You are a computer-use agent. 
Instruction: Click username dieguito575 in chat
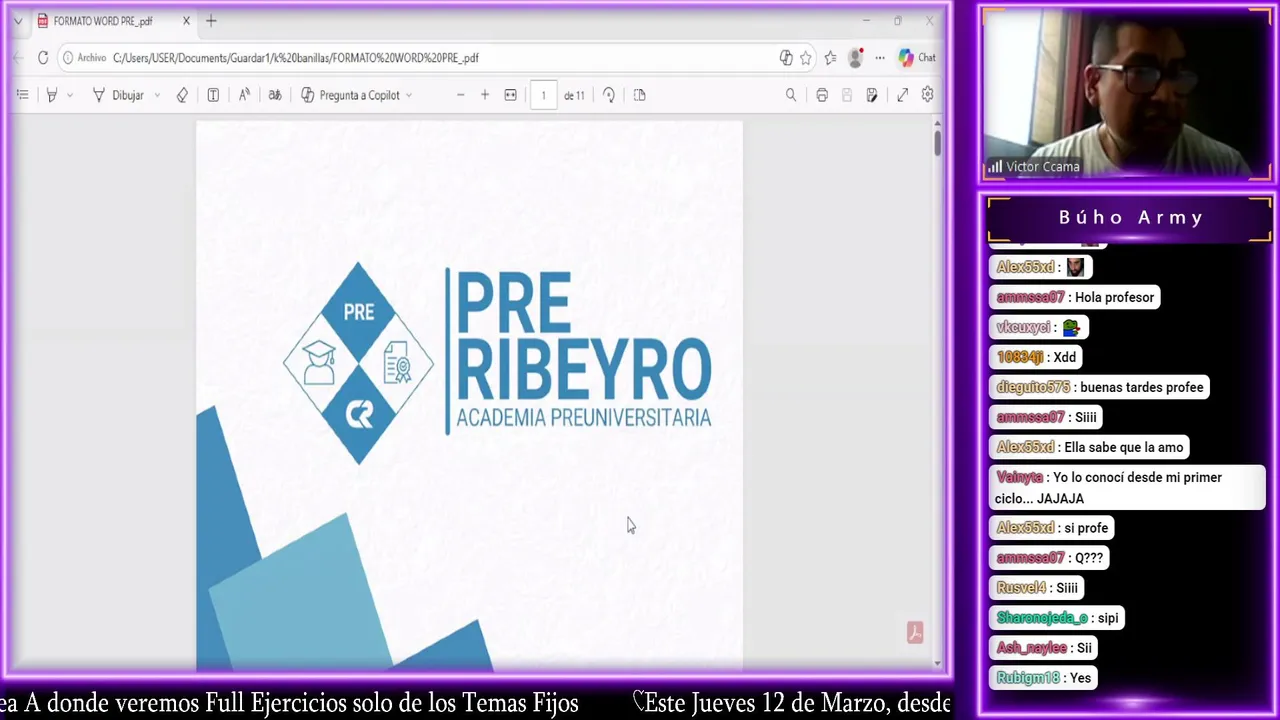click(x=1033, y=387)
